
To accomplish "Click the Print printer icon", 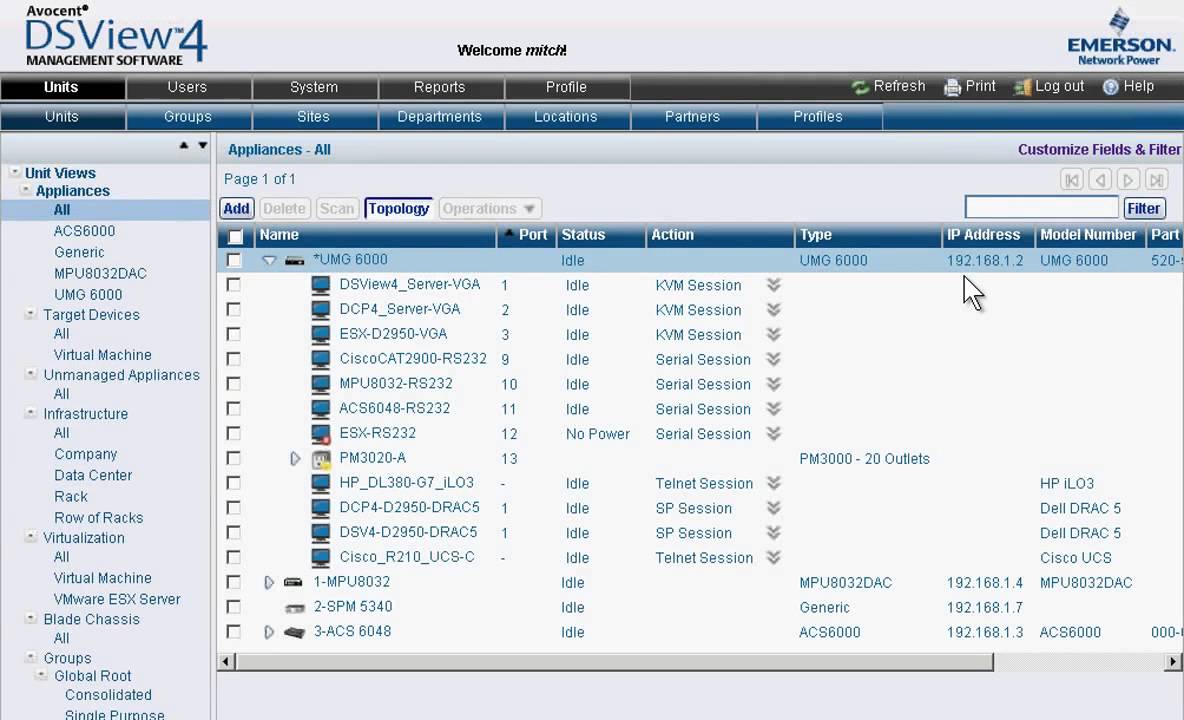I will [x=952, y=88].
